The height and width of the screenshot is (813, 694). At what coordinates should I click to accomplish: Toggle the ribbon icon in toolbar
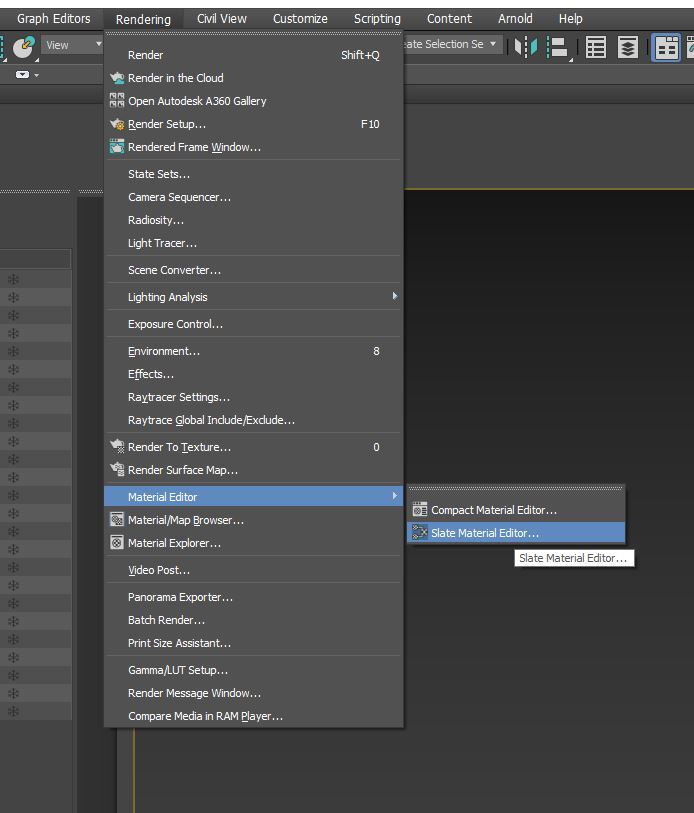pos(667,47)
